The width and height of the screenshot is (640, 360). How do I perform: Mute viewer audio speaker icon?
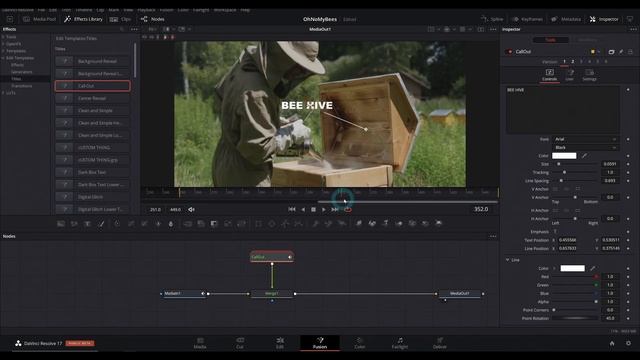click(191, 209)
